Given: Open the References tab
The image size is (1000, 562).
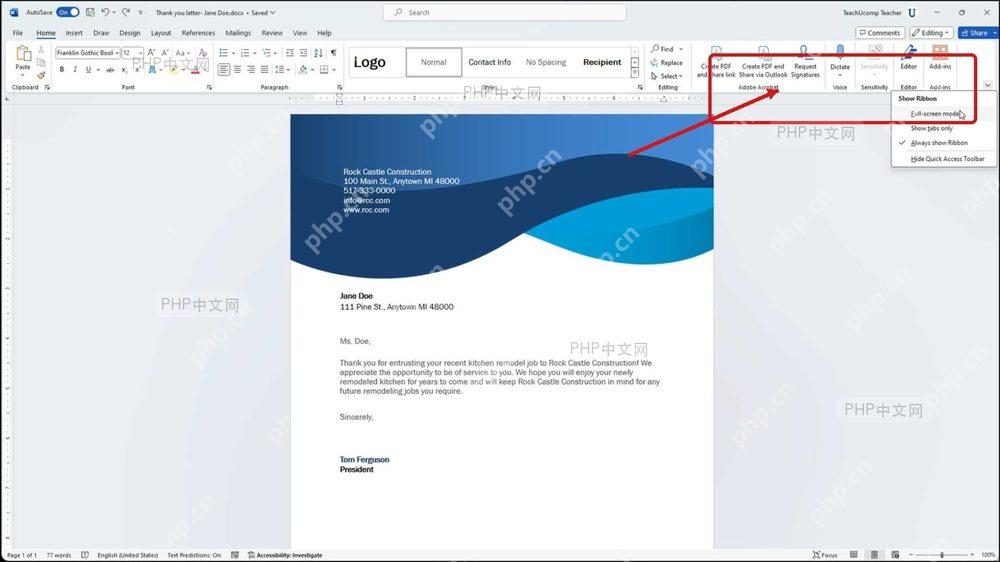Looking at the screenshot, I should [198, 33].
